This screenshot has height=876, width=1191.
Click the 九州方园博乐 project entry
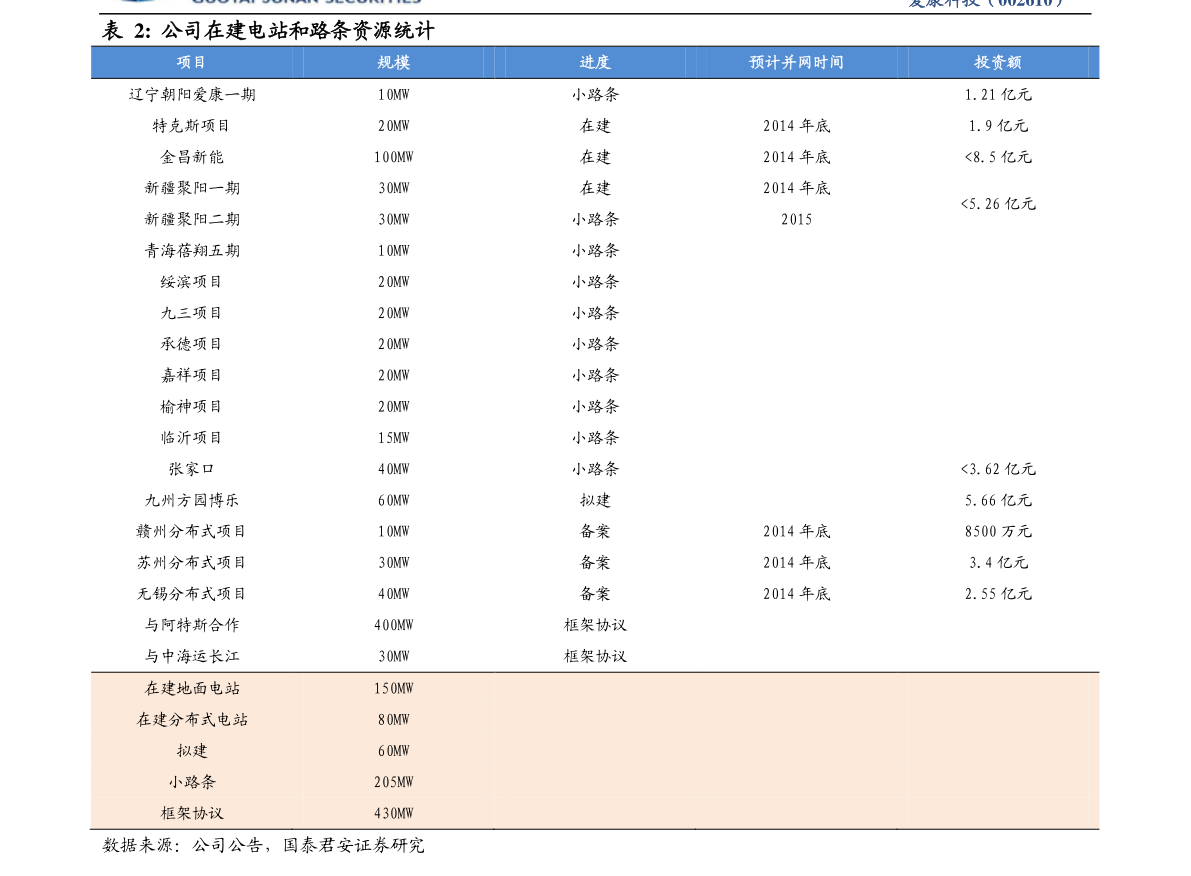[191, 499]
